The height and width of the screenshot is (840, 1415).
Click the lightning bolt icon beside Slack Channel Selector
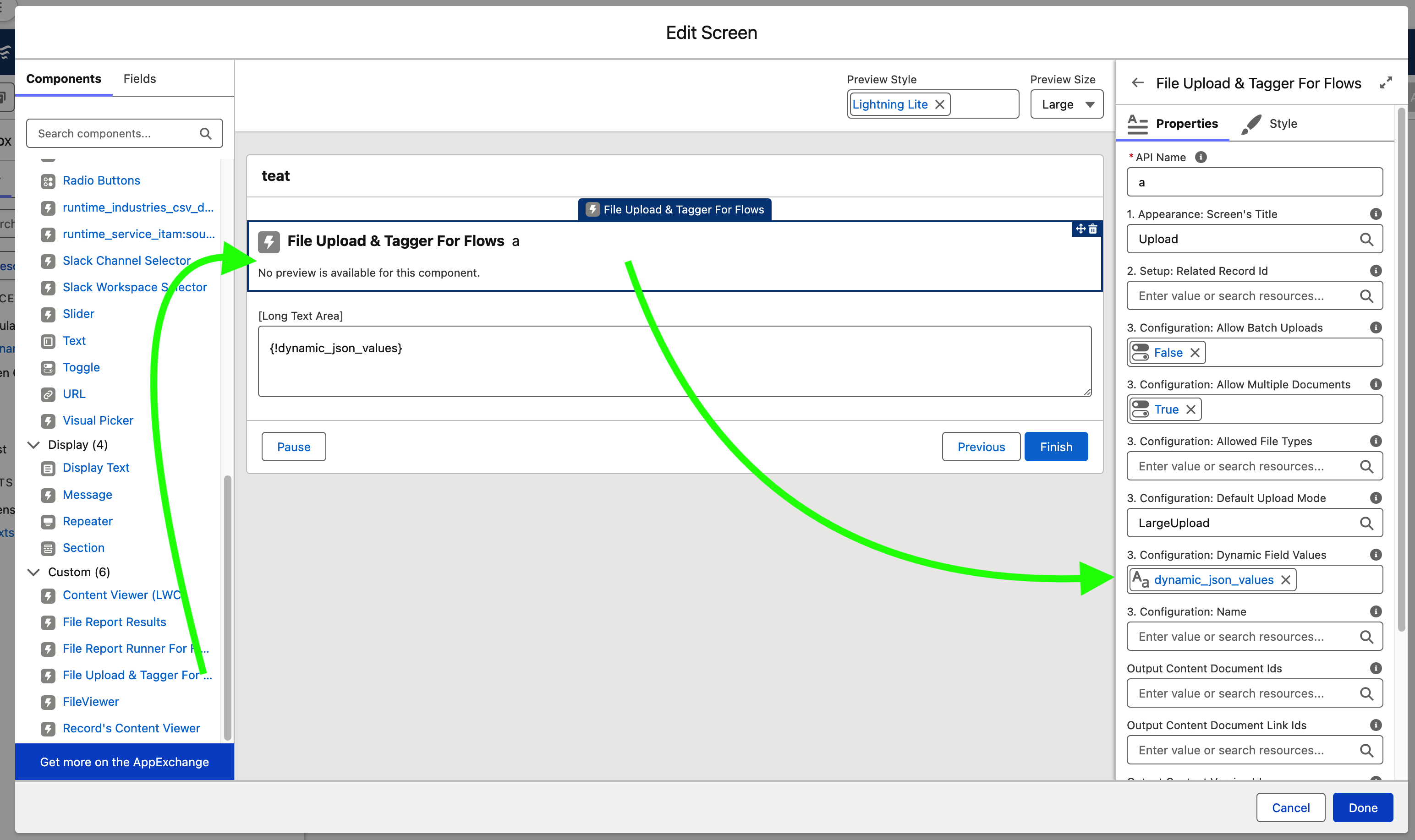tap(48, 260)
